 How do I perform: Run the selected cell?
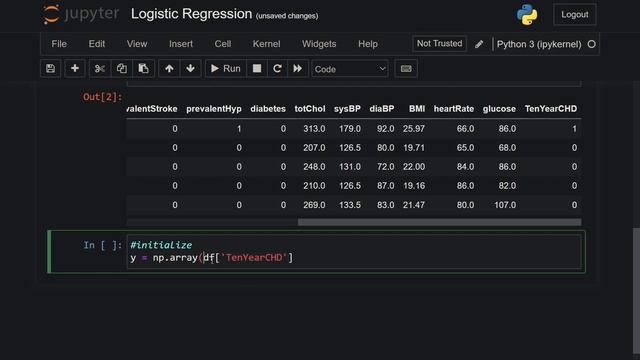[x=226, y=69]
